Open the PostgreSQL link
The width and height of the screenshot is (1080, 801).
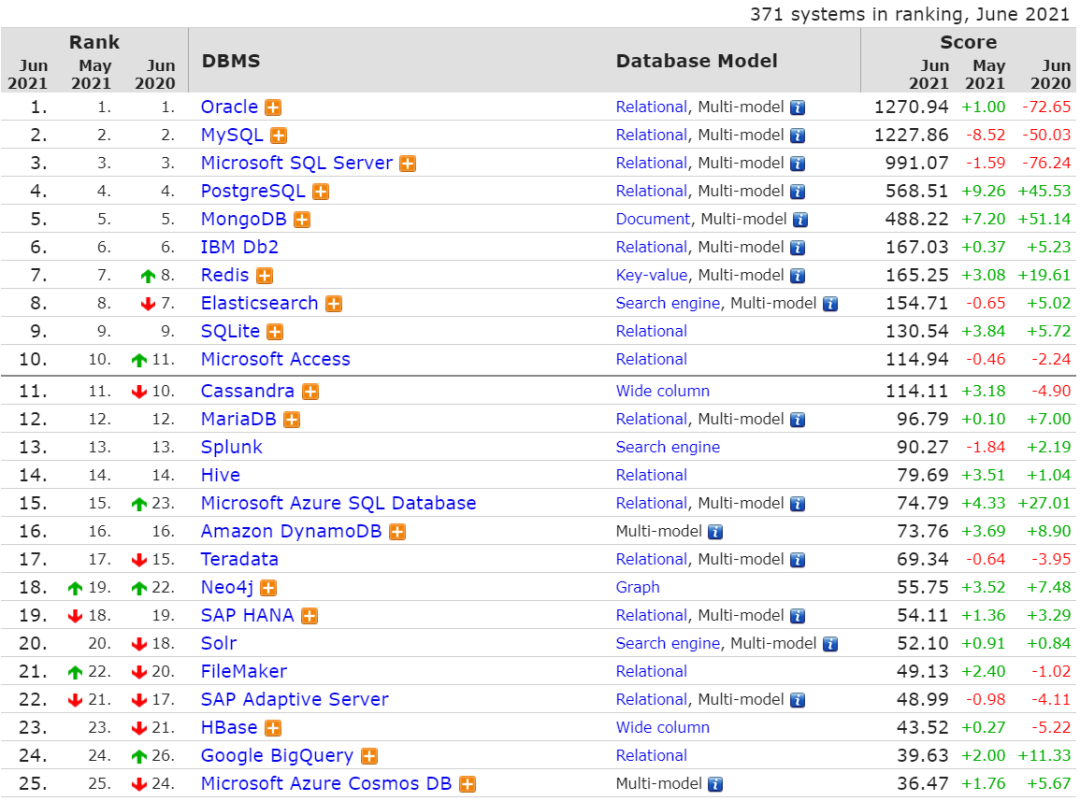(x=253, y=191)
